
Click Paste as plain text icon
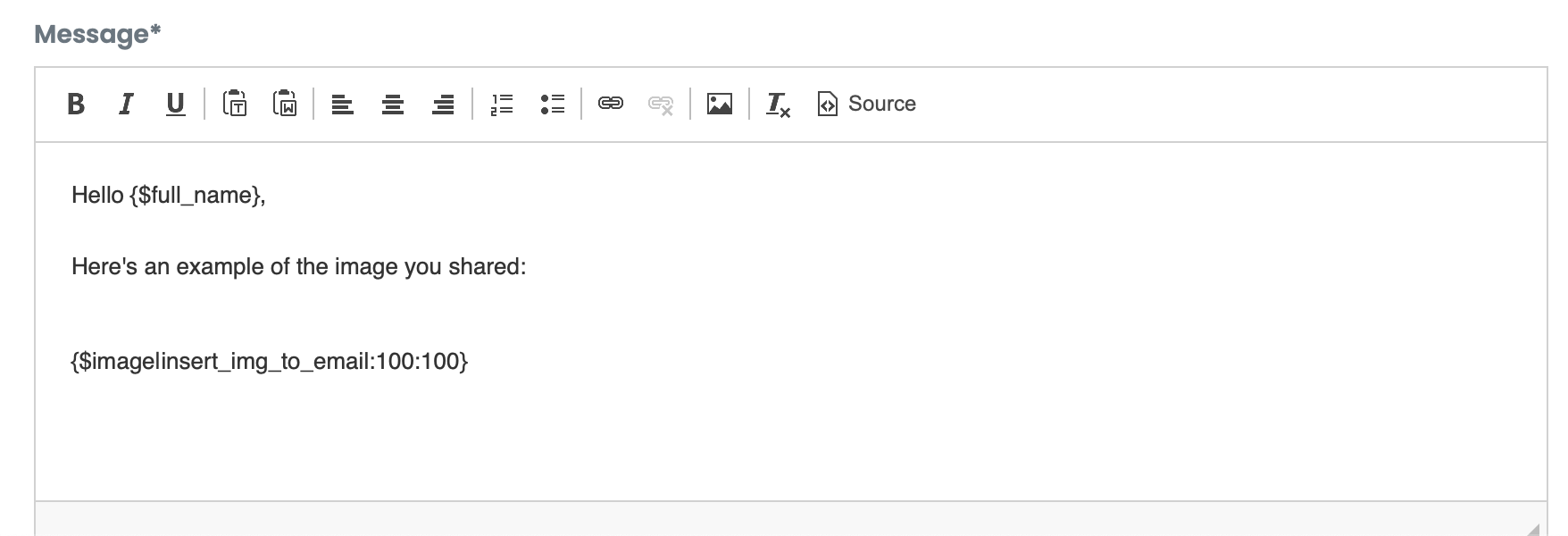point(235,104)
